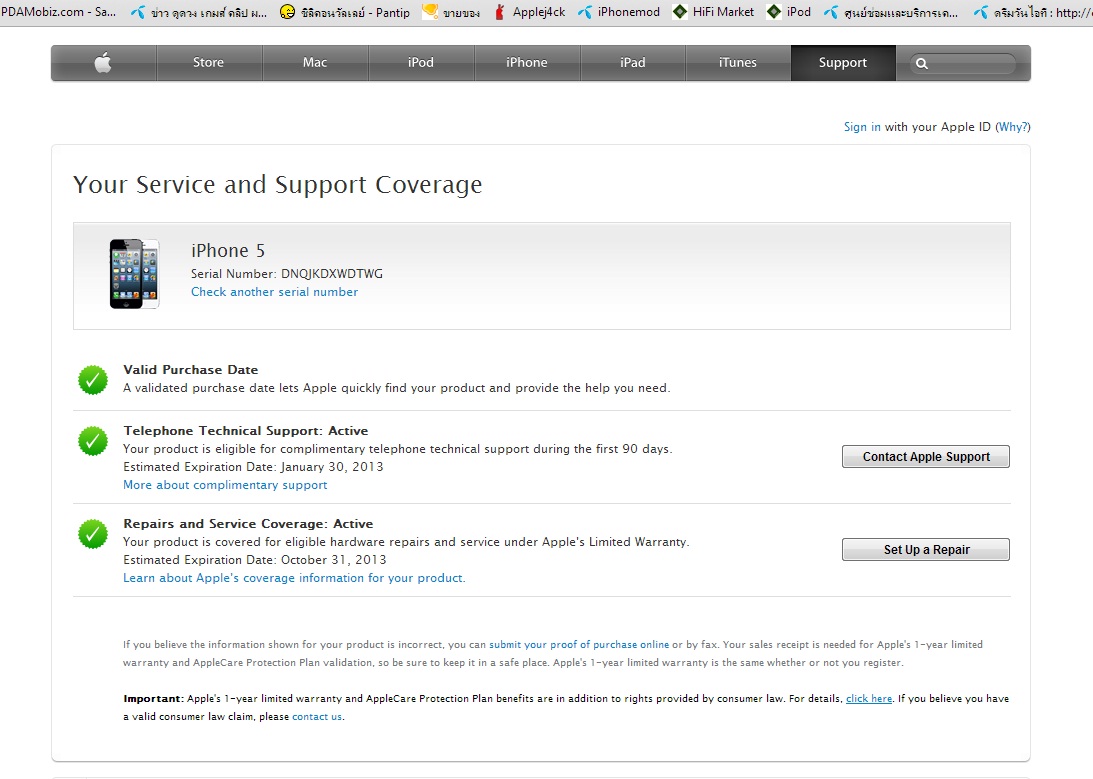Open More about complimentary support link

[225, 485]
